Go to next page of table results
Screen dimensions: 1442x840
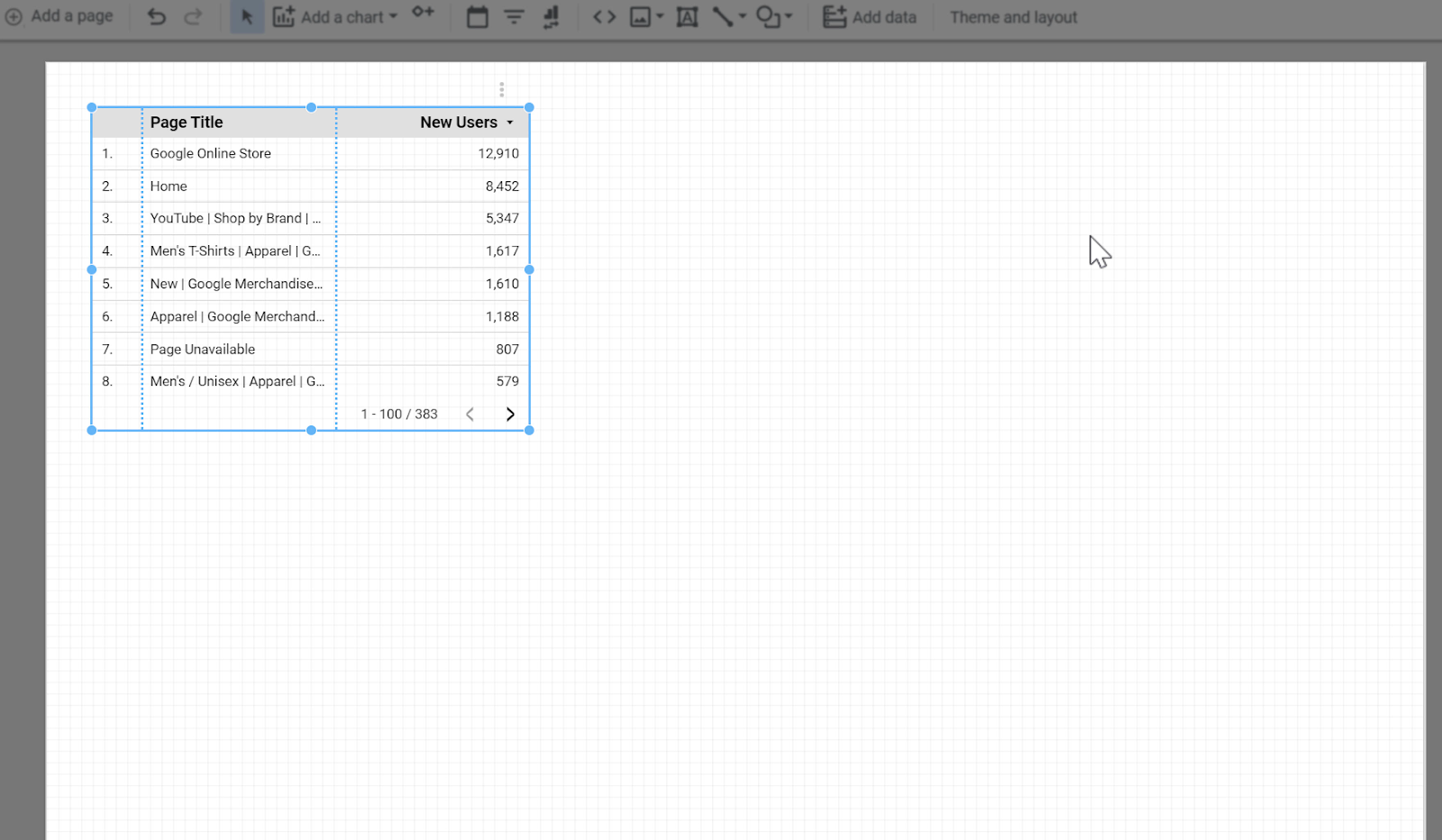coord(510,414)
